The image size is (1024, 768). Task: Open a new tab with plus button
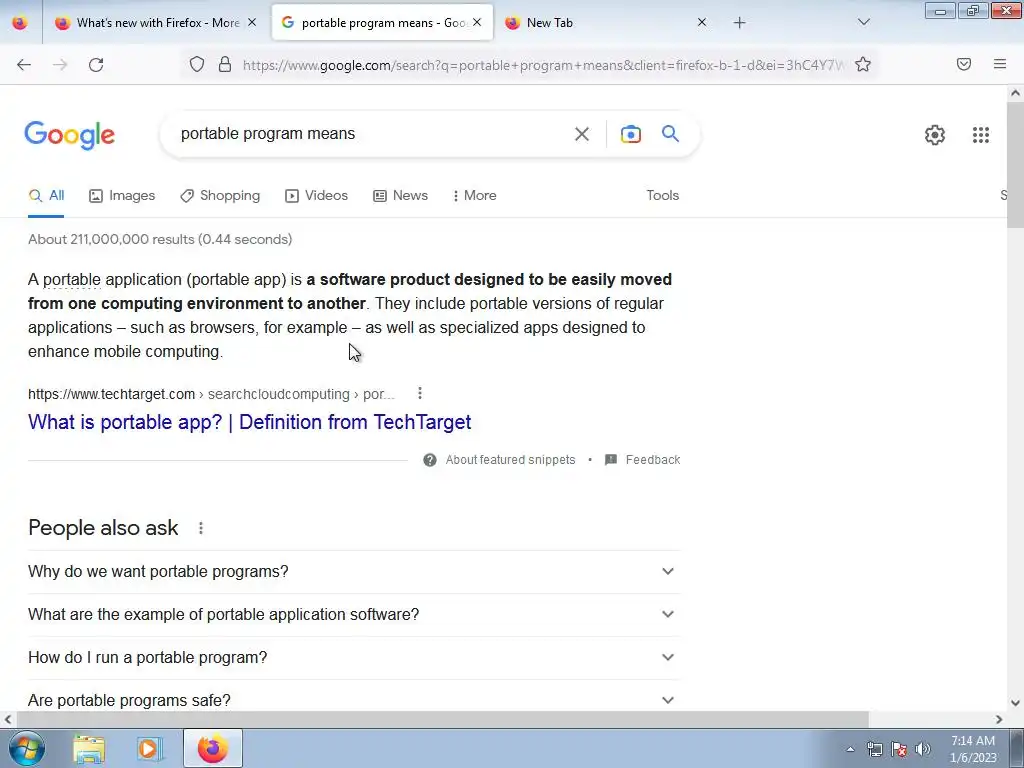(x=739, y=23)
